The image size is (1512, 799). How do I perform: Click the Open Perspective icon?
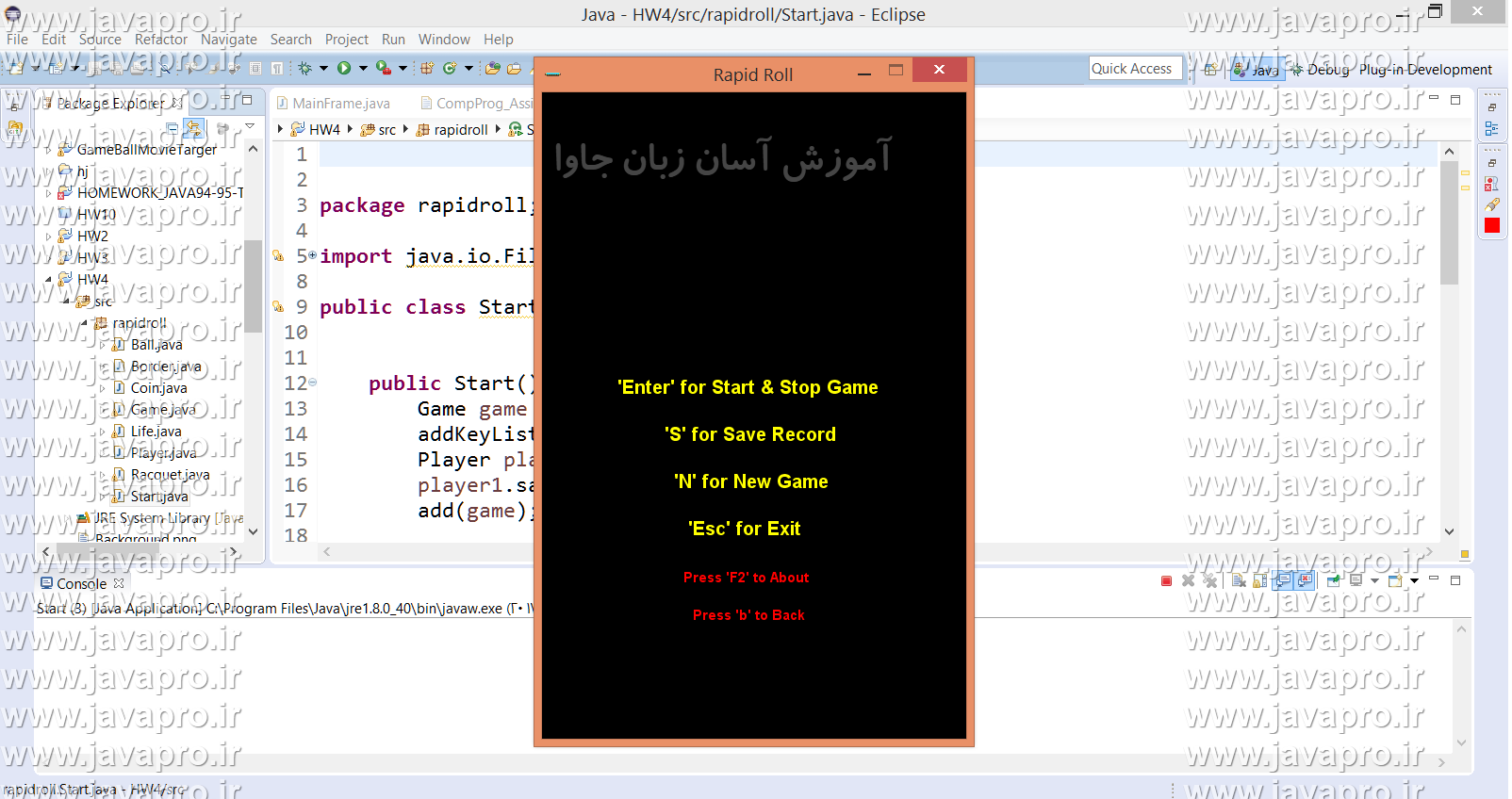point(1210,70)
